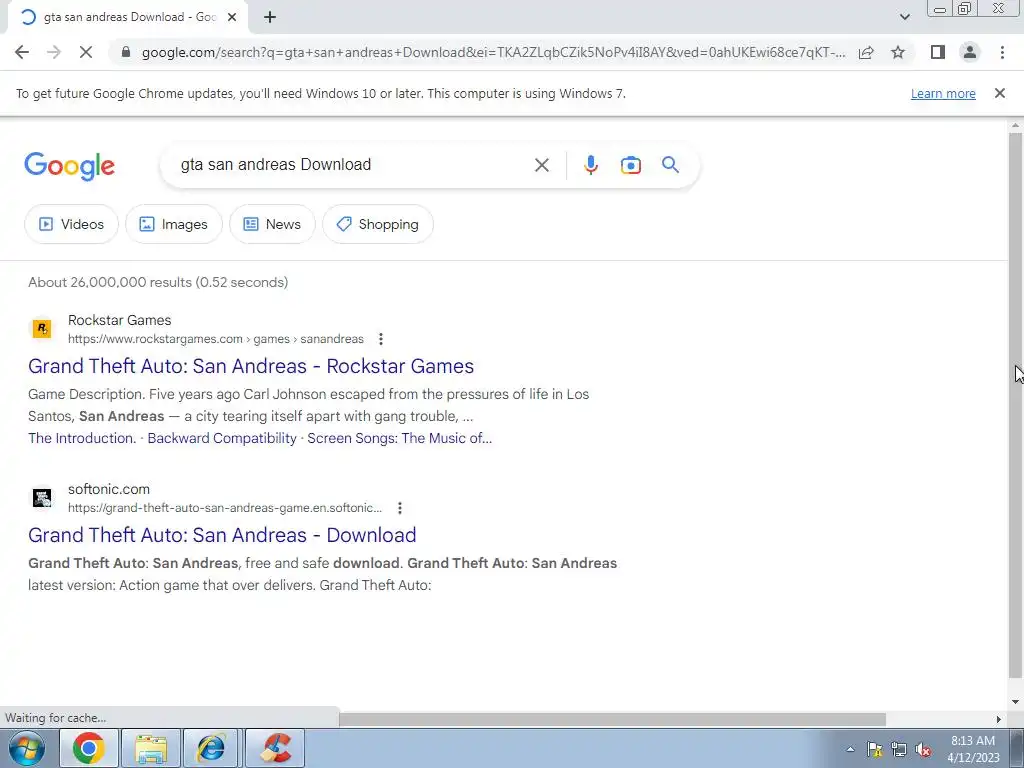The image size is (1024, 768).
Task: Open Screen Songs: The Music of sitelink
Action: [400, 438]
